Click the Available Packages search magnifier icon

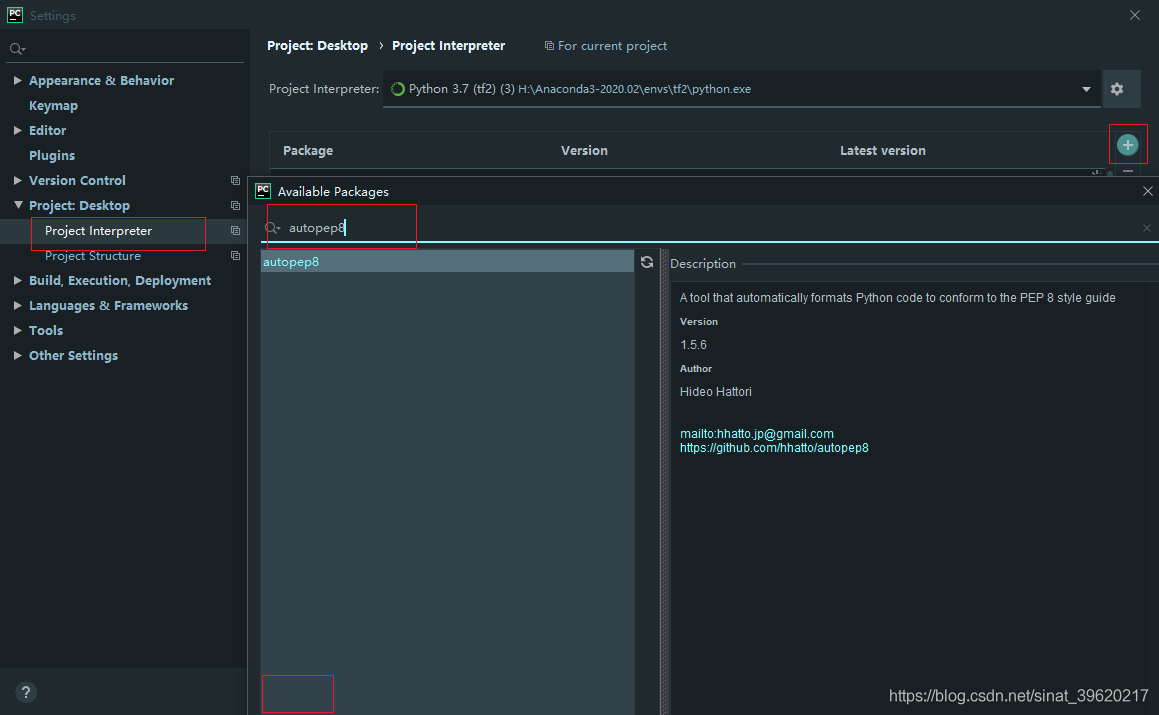(273, 228)
